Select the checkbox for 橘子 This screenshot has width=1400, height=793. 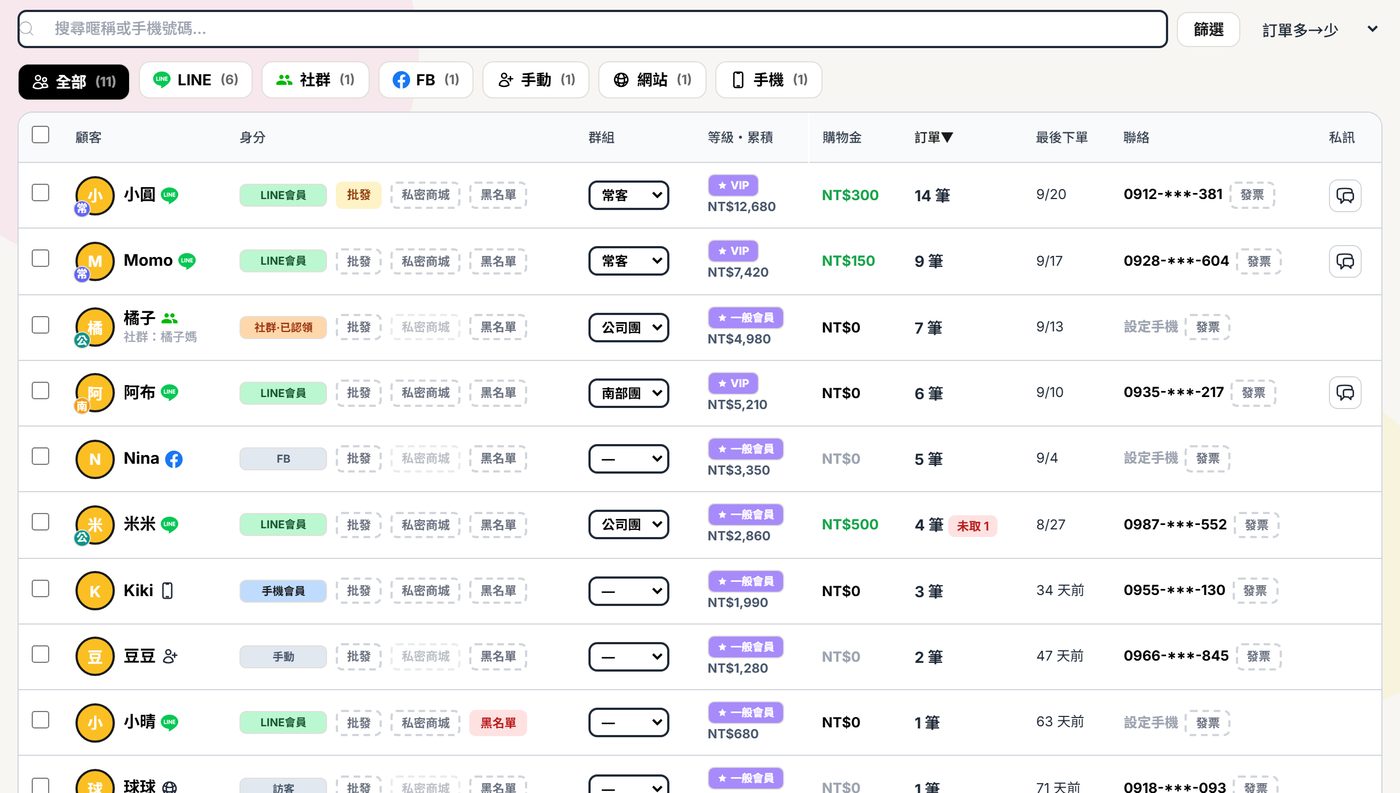tap(40, 324)
